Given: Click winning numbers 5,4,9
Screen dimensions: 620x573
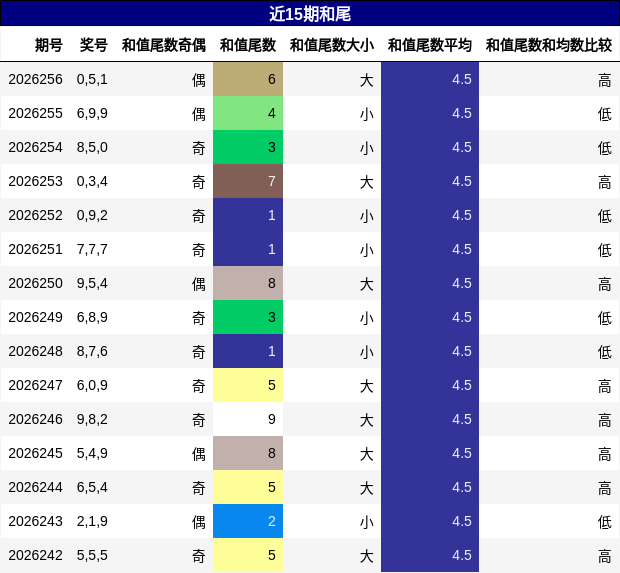Looking at the screenshot, I should coord(92,453).
